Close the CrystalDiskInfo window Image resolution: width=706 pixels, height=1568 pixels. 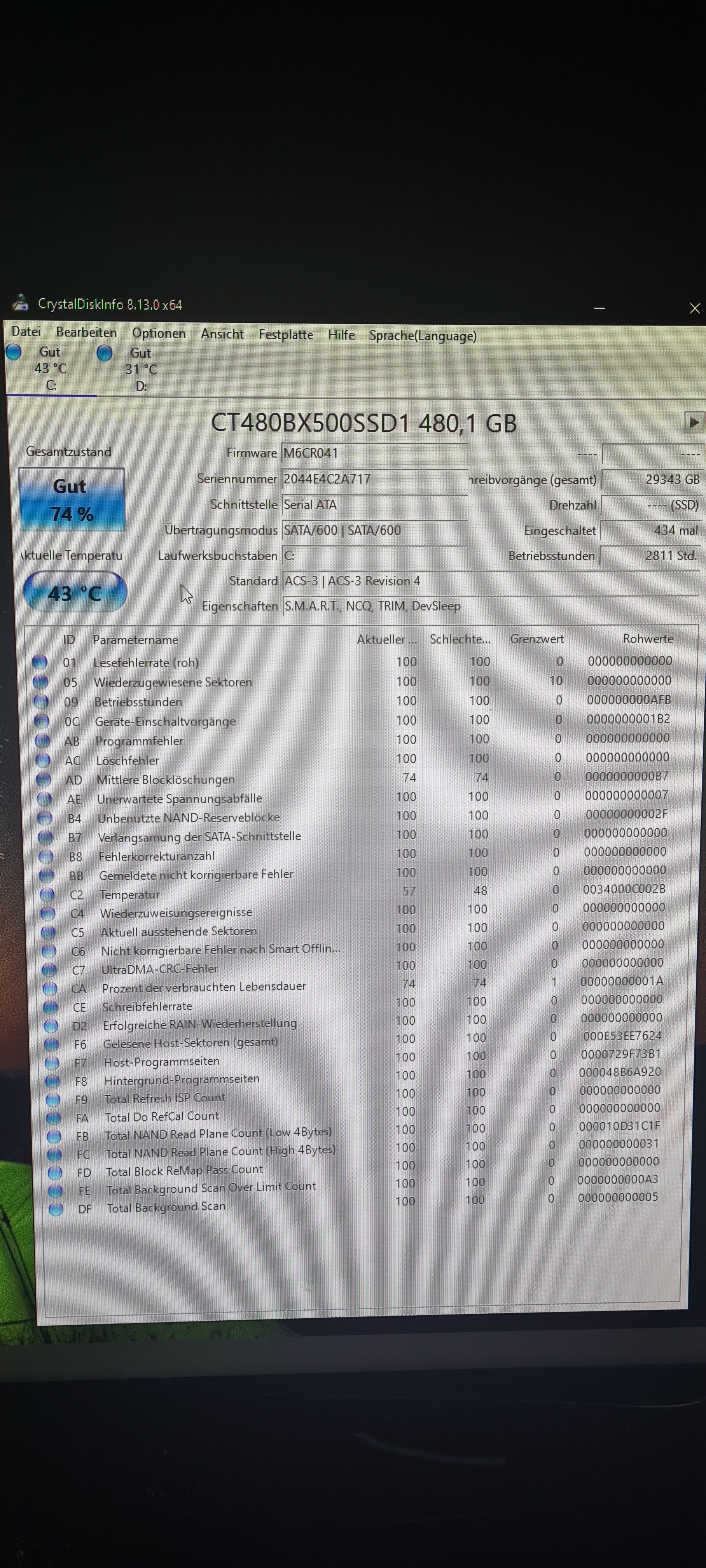pyautogui.click(x=694, y=308)
